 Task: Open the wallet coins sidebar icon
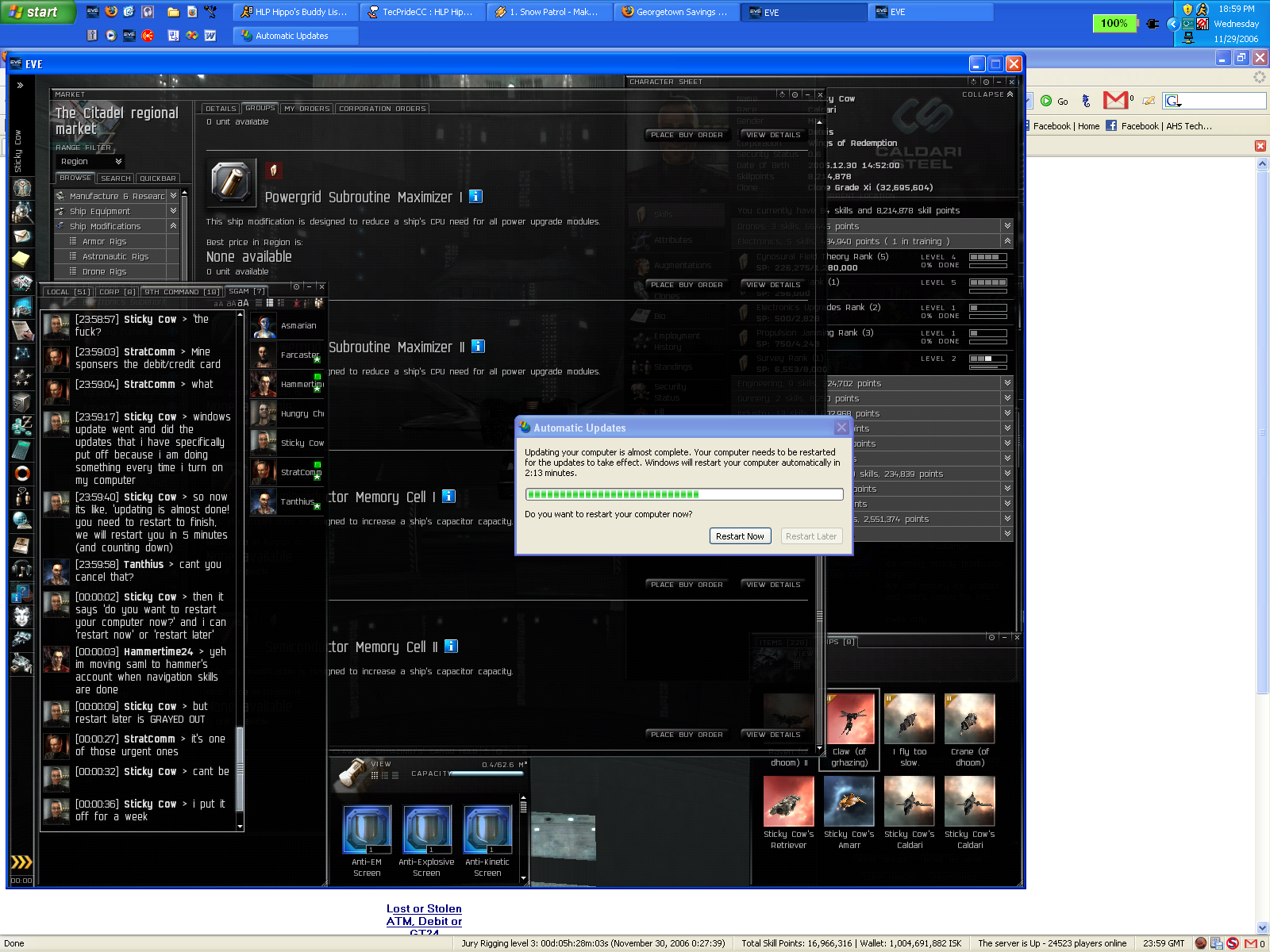[21, 426]
